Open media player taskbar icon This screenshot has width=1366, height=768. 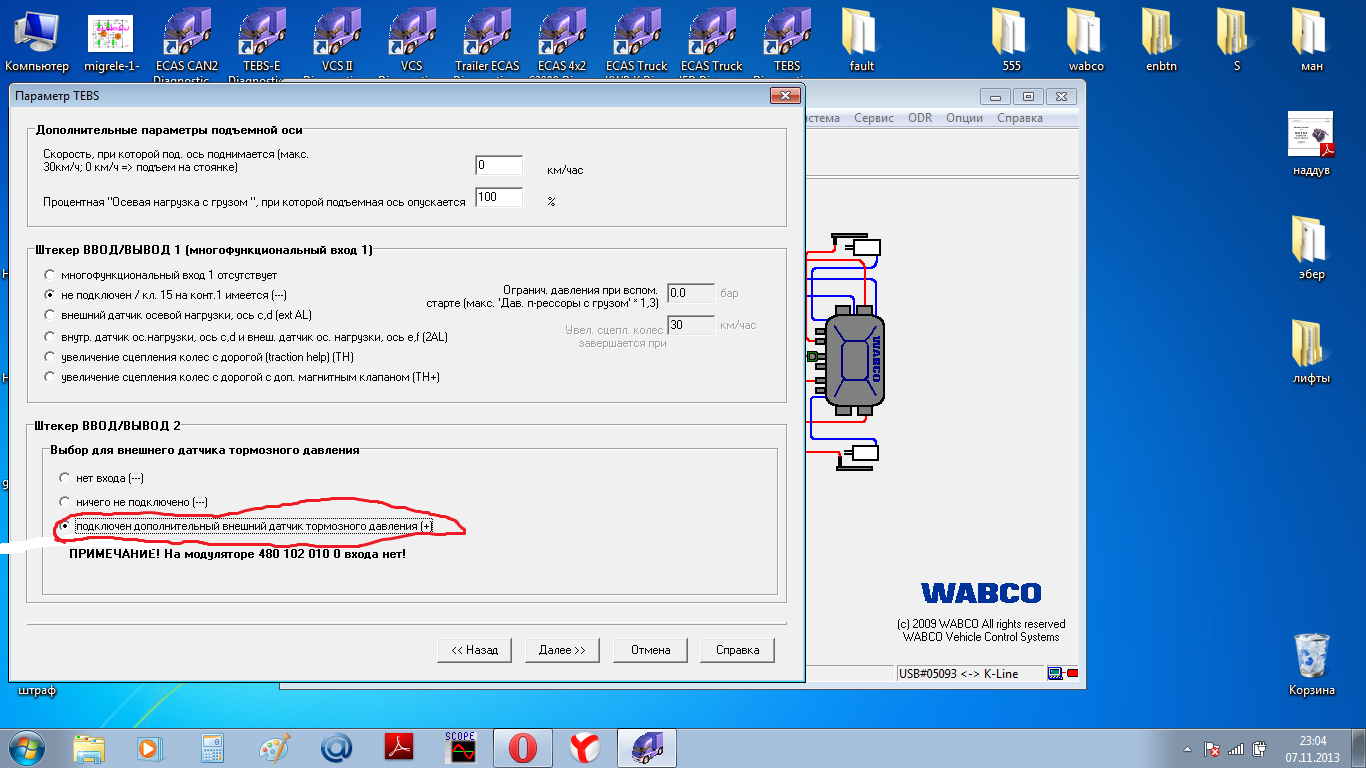(x=149, y=747)
